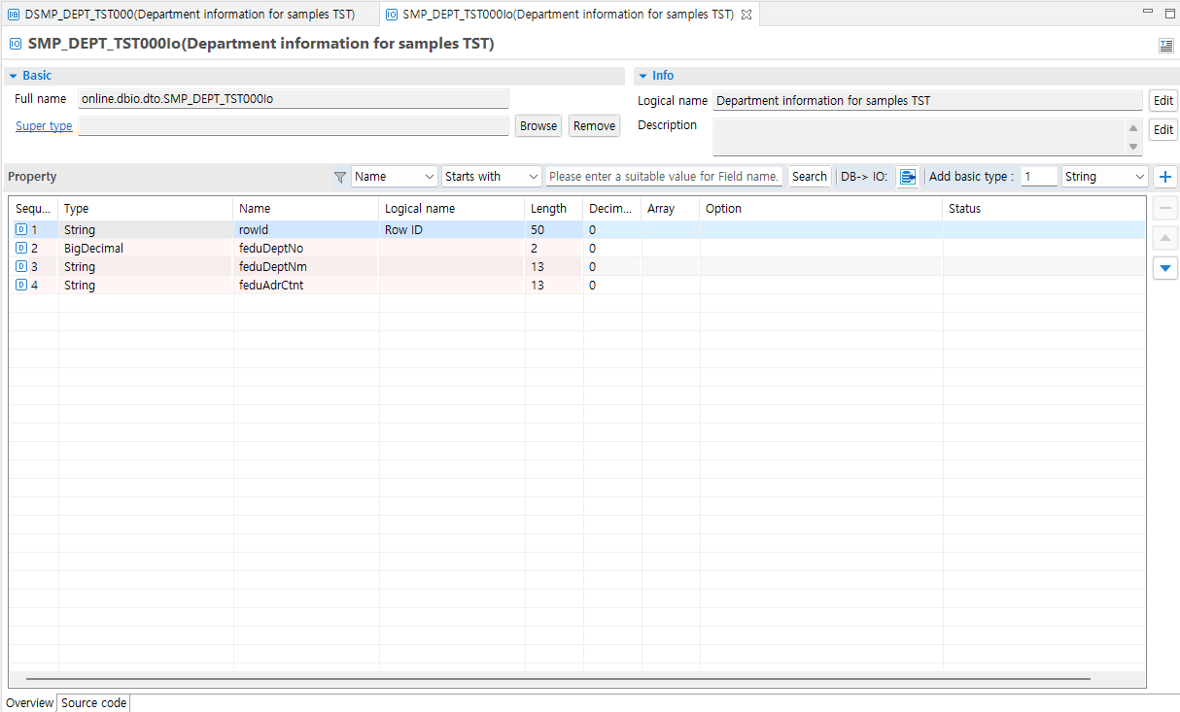Open the Name filter field dropdown
1180x712 pixels.
point(394,177)
